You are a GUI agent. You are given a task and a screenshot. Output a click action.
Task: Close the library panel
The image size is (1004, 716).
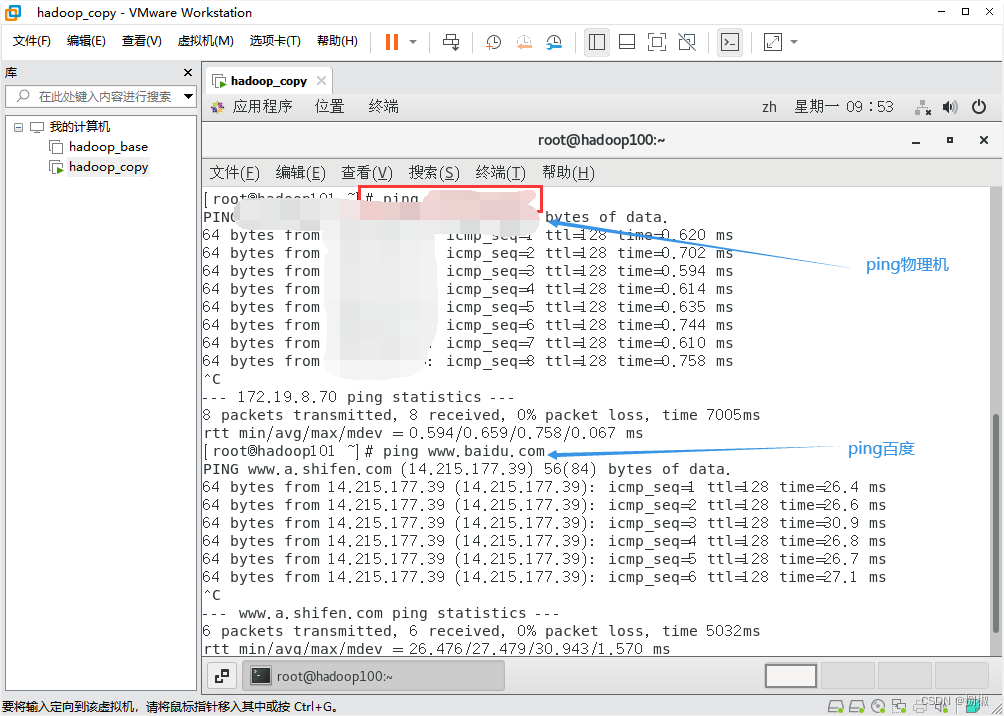click(188, 72)
